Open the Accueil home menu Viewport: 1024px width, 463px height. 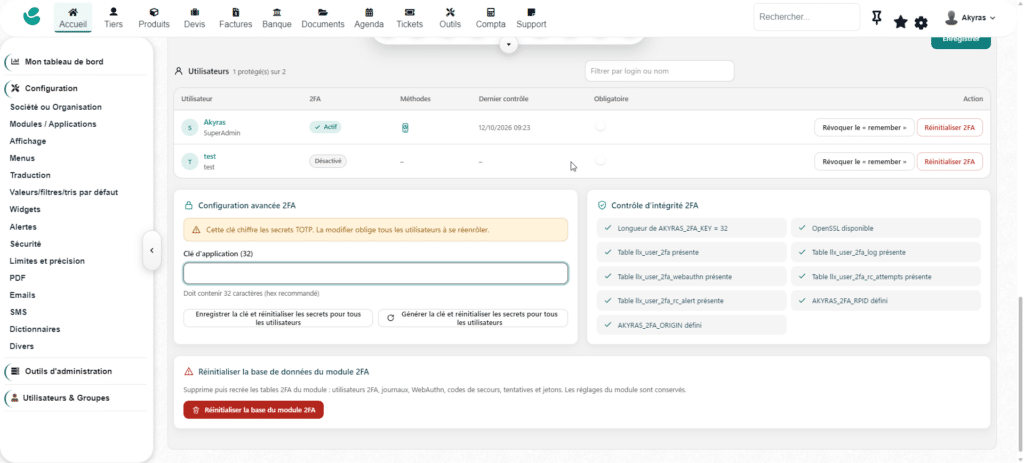point(72,18)
